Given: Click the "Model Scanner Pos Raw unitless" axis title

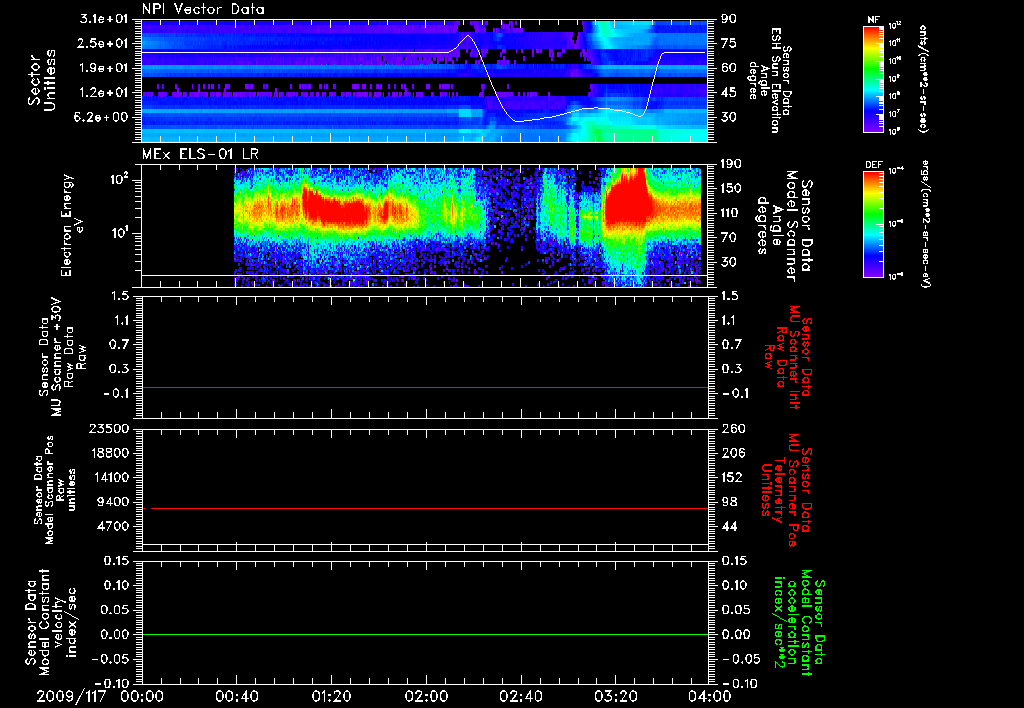Looking at the screenshot, I should coord(55,490).
